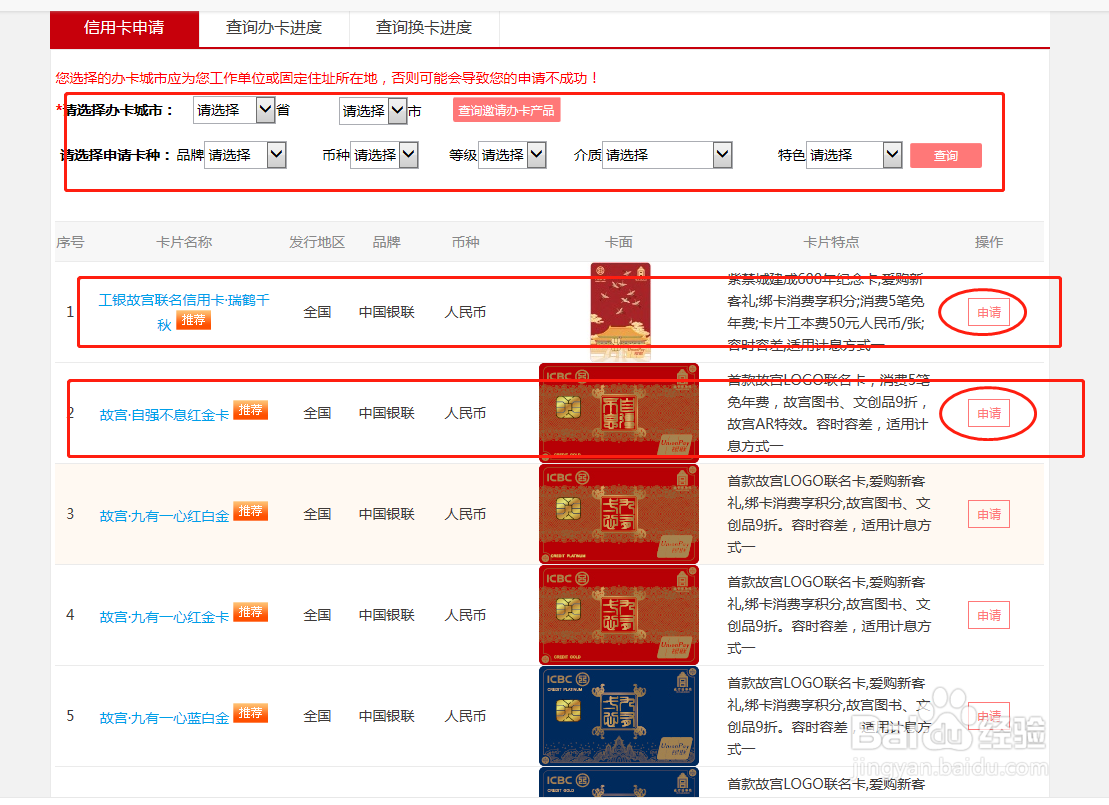Open the 故宫·九有一心红白金 card link

(x=164, y=513)
